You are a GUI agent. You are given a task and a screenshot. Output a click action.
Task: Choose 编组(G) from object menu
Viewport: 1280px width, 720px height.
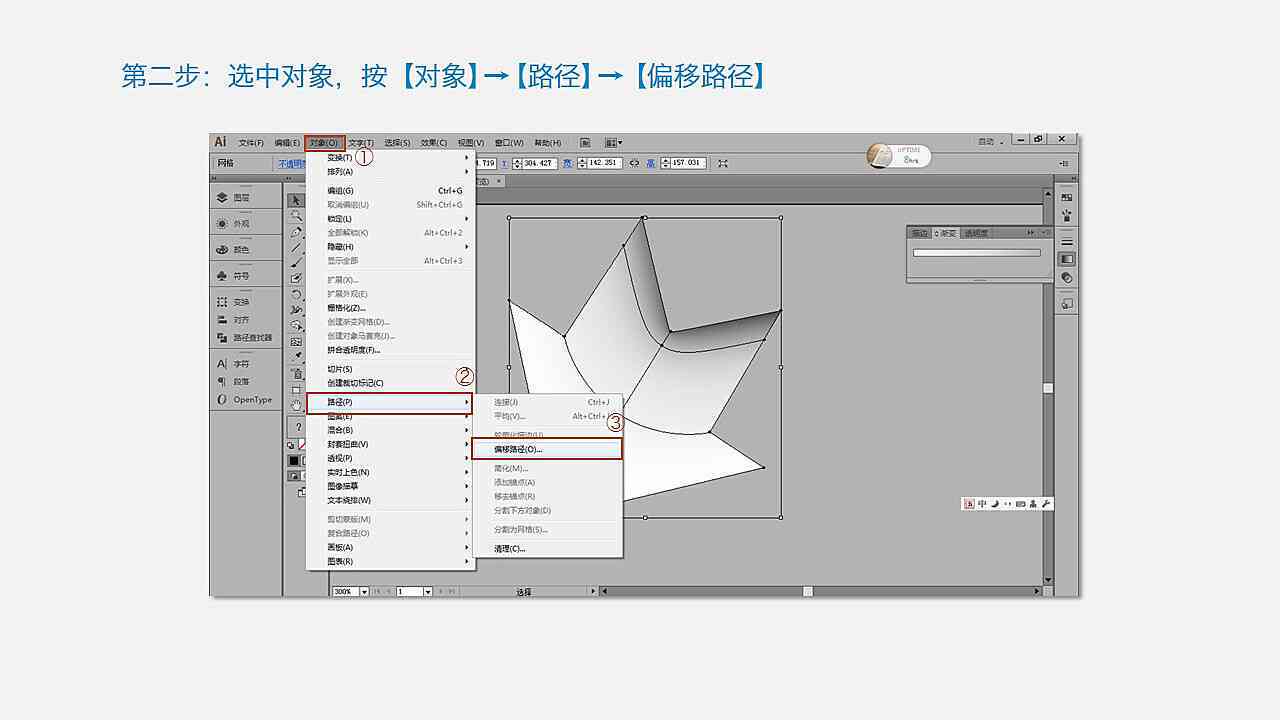click(390, 191)
